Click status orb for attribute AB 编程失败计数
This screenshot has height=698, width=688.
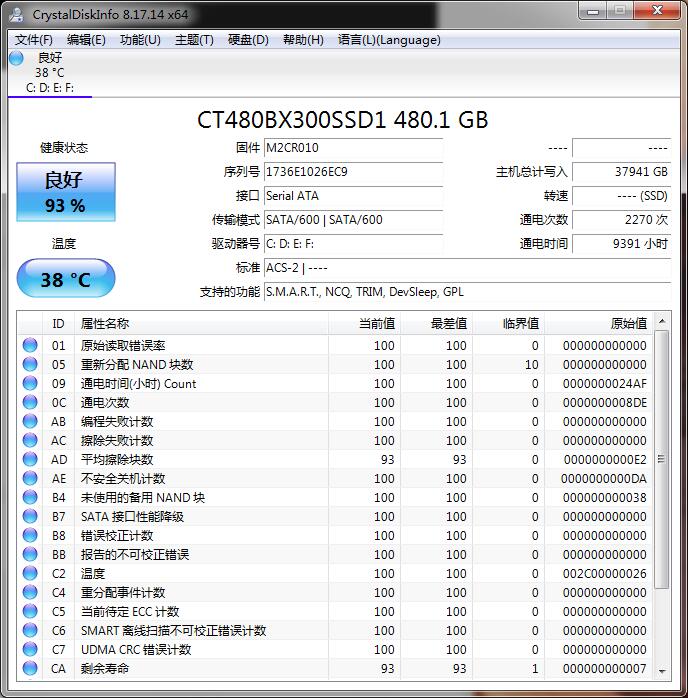click(30, 421)
